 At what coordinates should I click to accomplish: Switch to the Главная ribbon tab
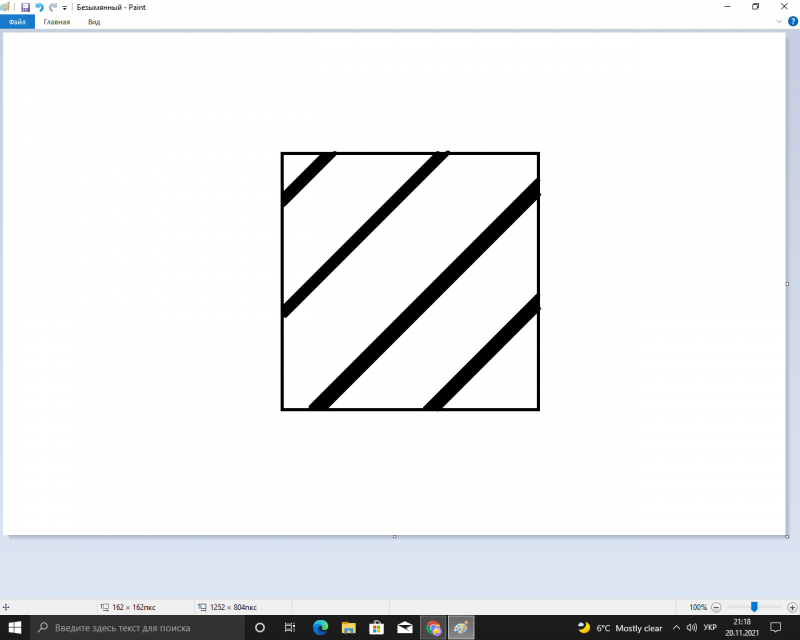(56, 21)
